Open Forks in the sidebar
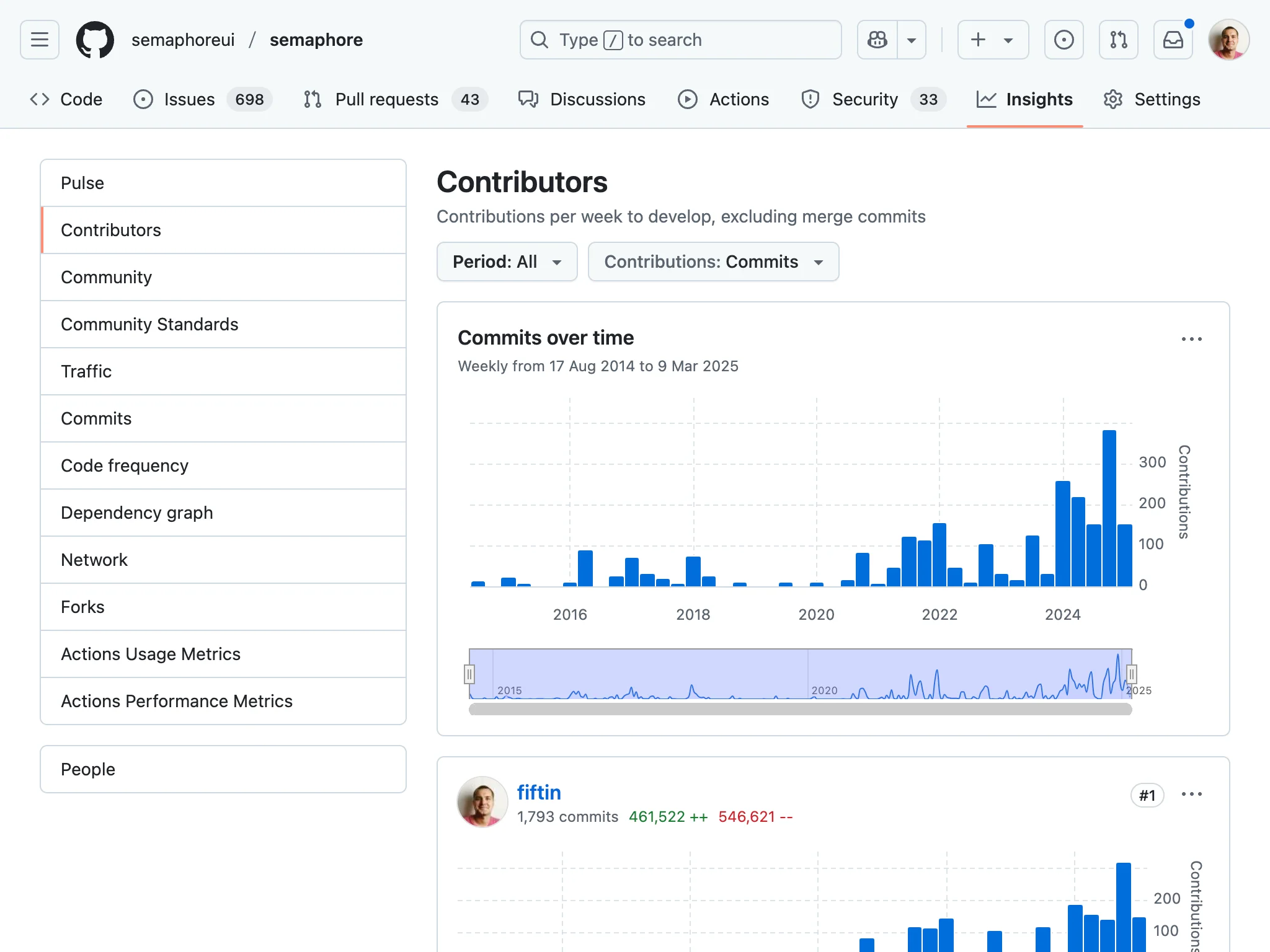 coord(223,607)
